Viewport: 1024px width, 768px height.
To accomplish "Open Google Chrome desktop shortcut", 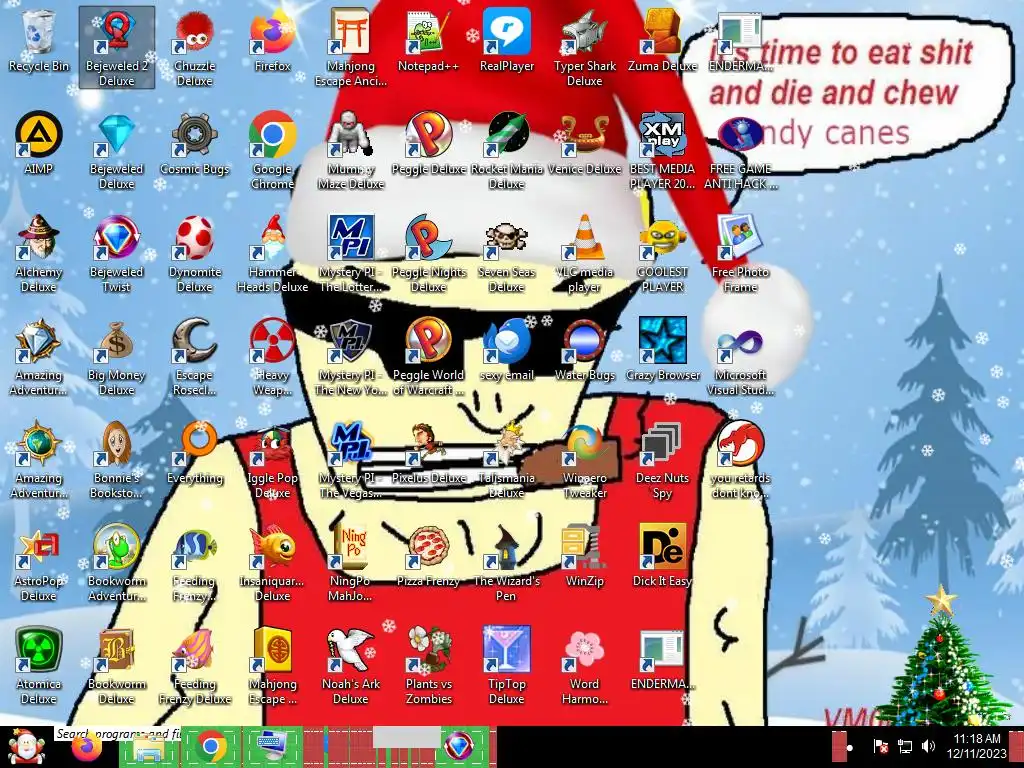I will 272,150.
